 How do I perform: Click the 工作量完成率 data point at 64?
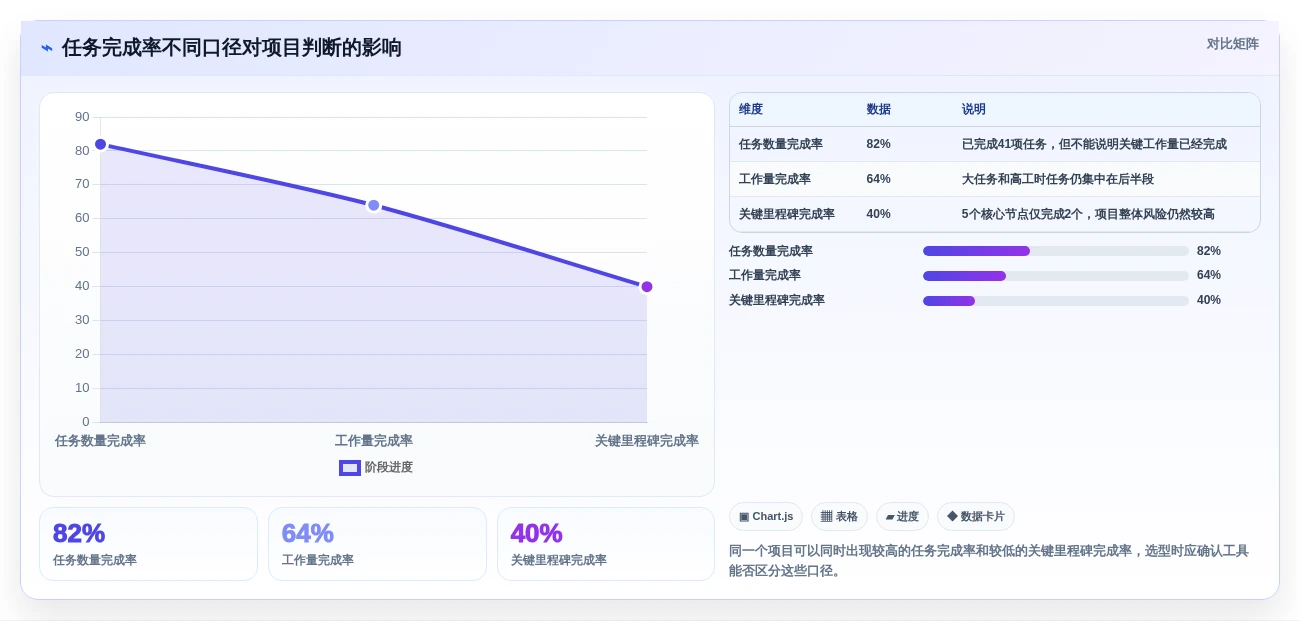click(373, 205)
